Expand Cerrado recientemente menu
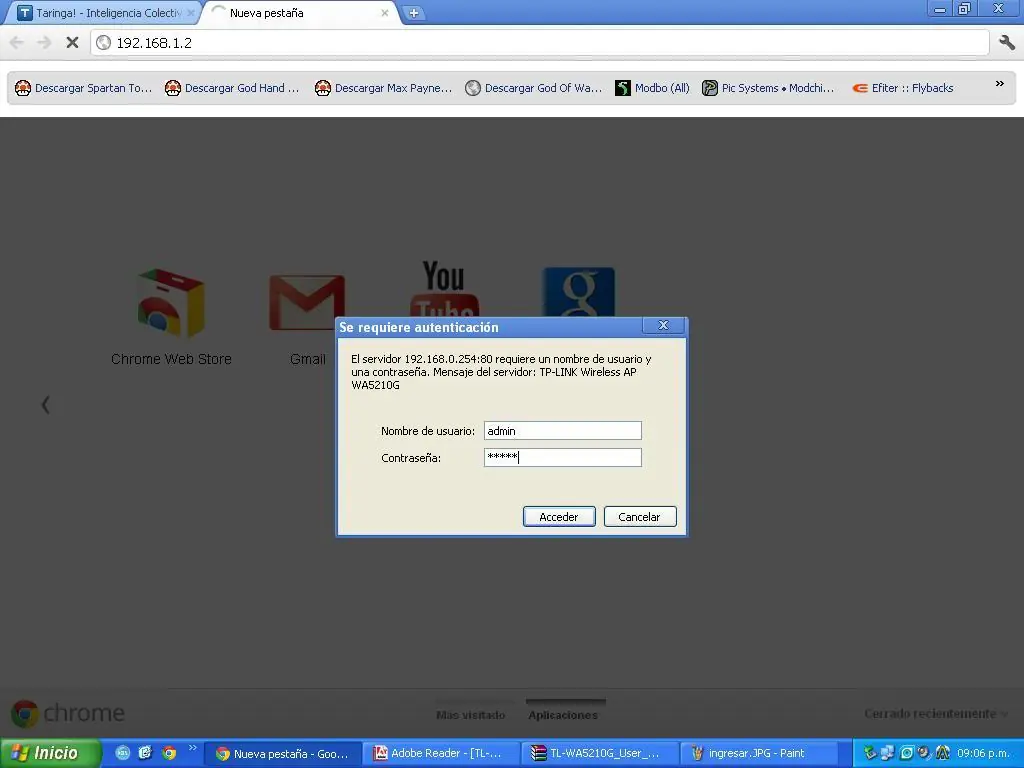The width and height of the screenshot is (1024, 768). pos(935,714)
